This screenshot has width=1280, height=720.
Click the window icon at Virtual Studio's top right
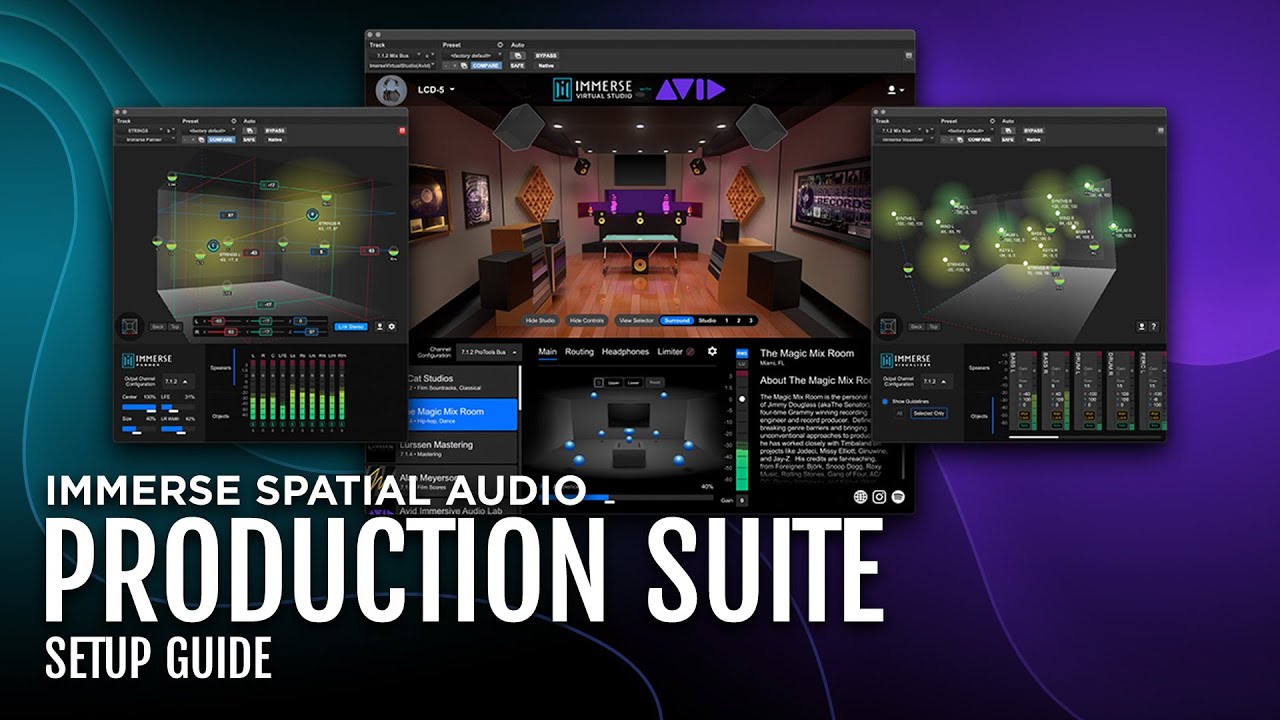click(909, 55)
